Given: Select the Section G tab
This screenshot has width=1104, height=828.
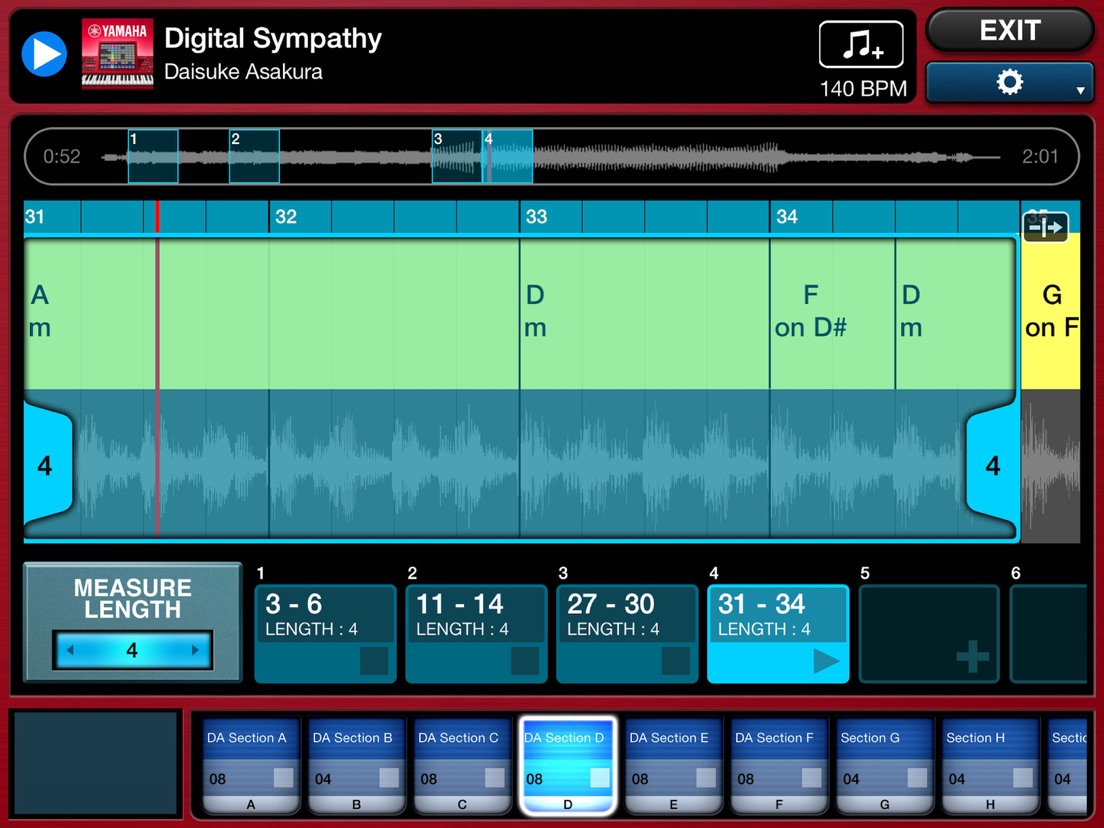Looking at the screenshot, I should (884, 763).
